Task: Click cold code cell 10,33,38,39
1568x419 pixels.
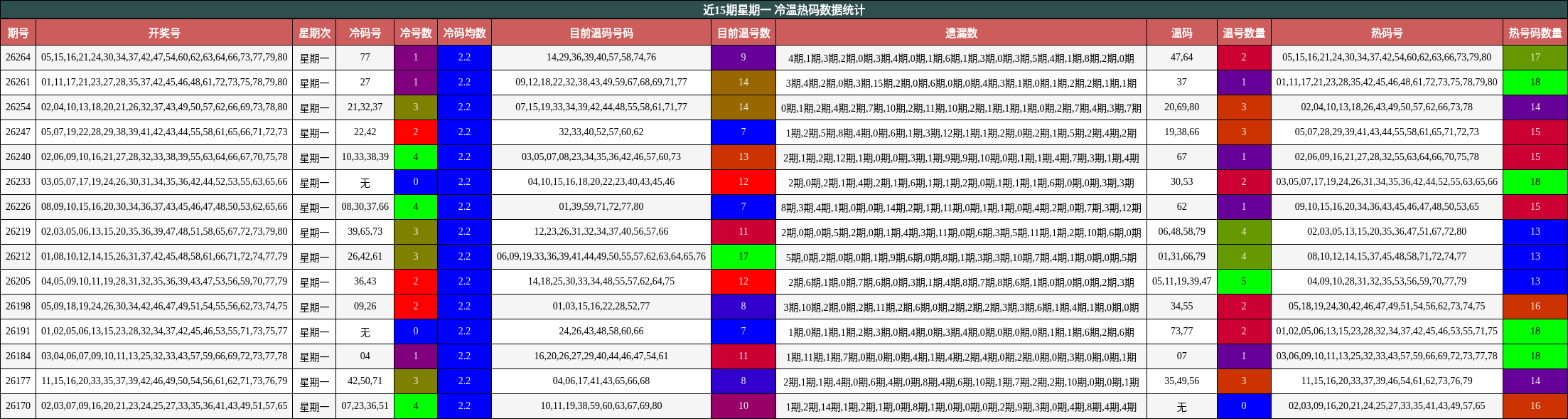Action: [365, 157]
